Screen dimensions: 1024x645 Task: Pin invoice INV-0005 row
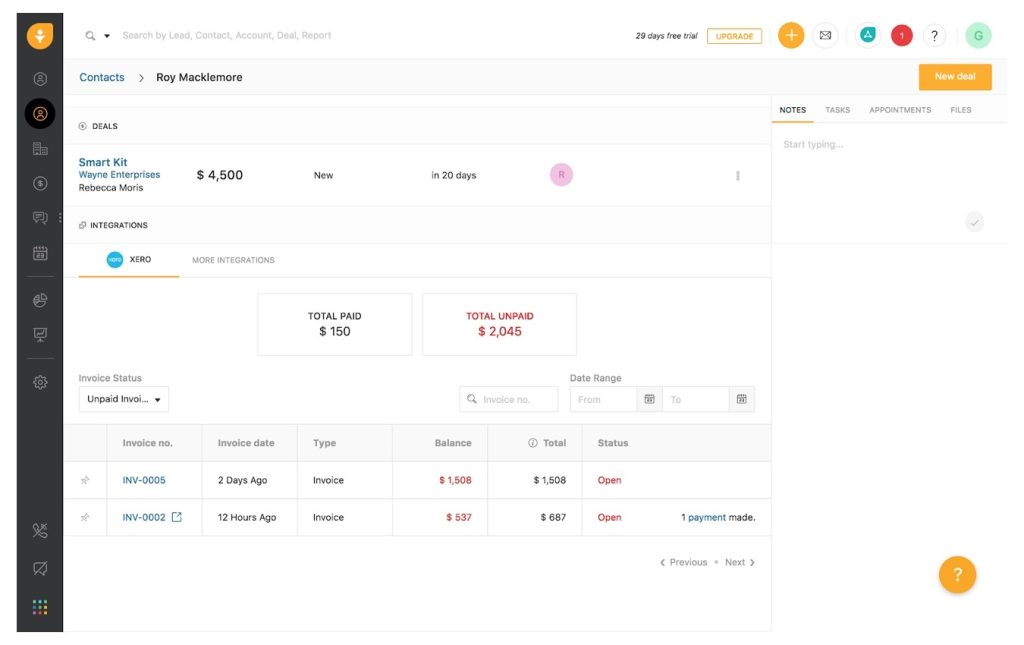tap(85, 480)
